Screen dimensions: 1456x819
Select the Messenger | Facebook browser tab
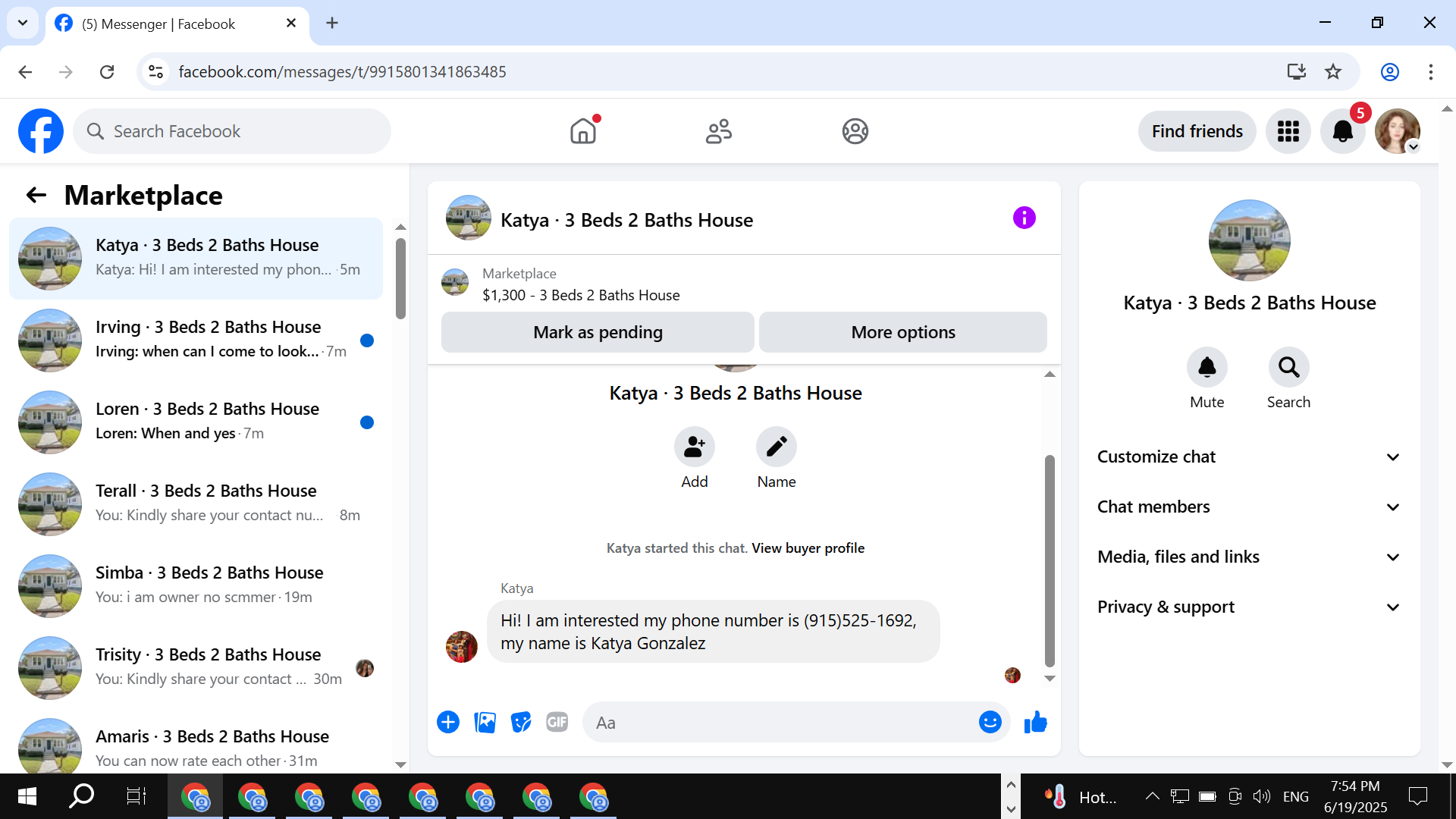pyautogui.click(x=177, y=24)
